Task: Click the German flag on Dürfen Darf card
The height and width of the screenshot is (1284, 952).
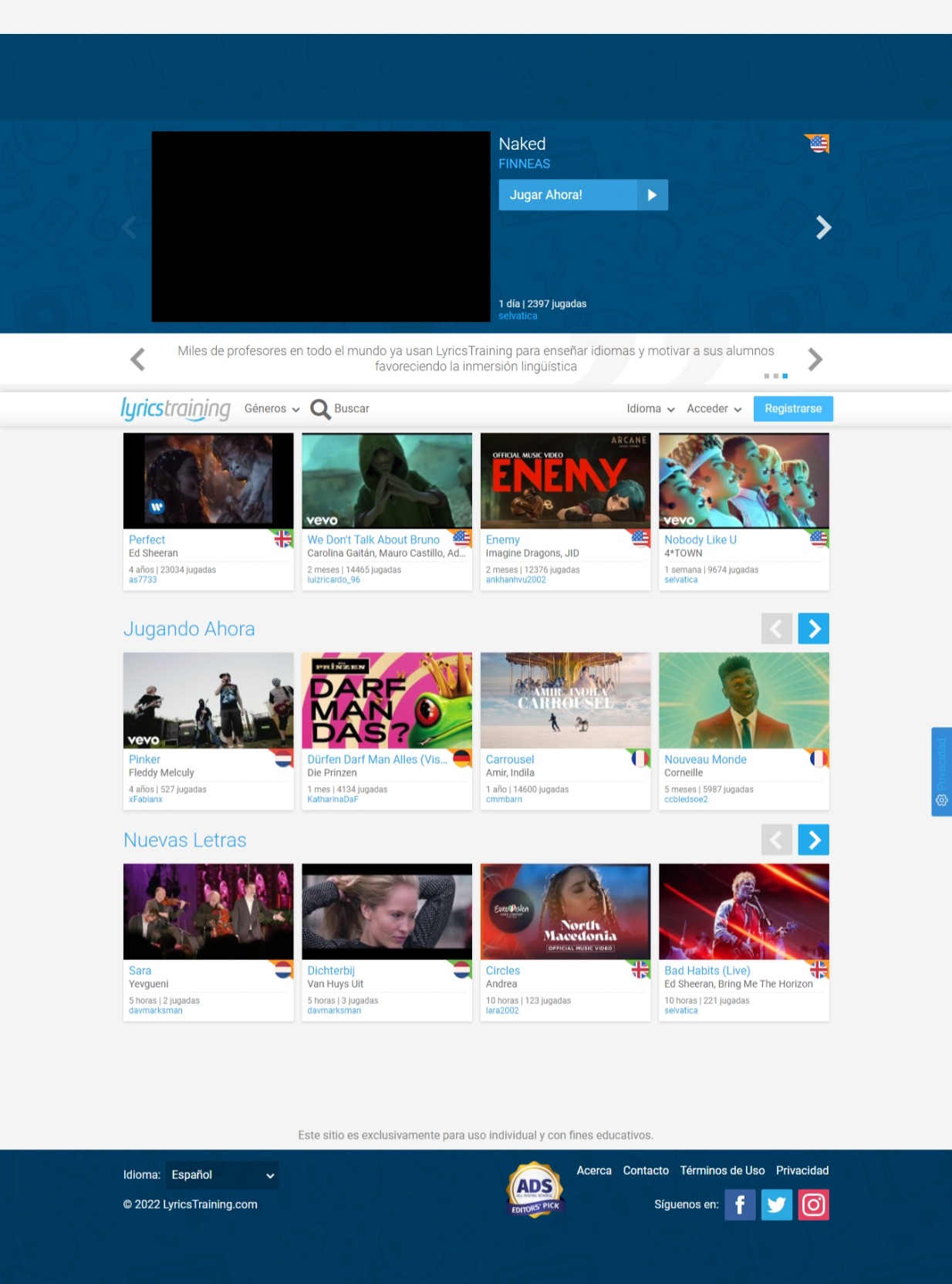Action: 461,759
